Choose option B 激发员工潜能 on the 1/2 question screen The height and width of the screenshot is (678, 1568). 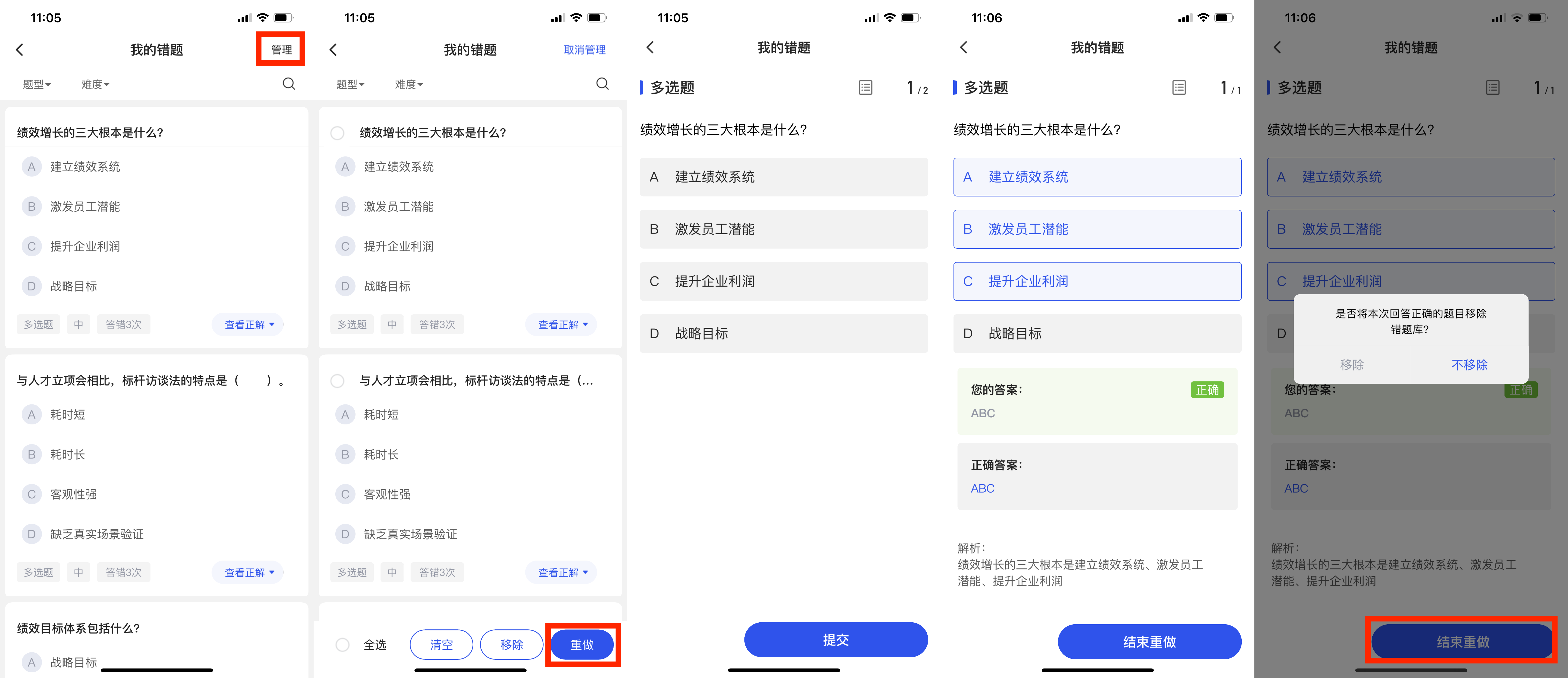(784, 229)
